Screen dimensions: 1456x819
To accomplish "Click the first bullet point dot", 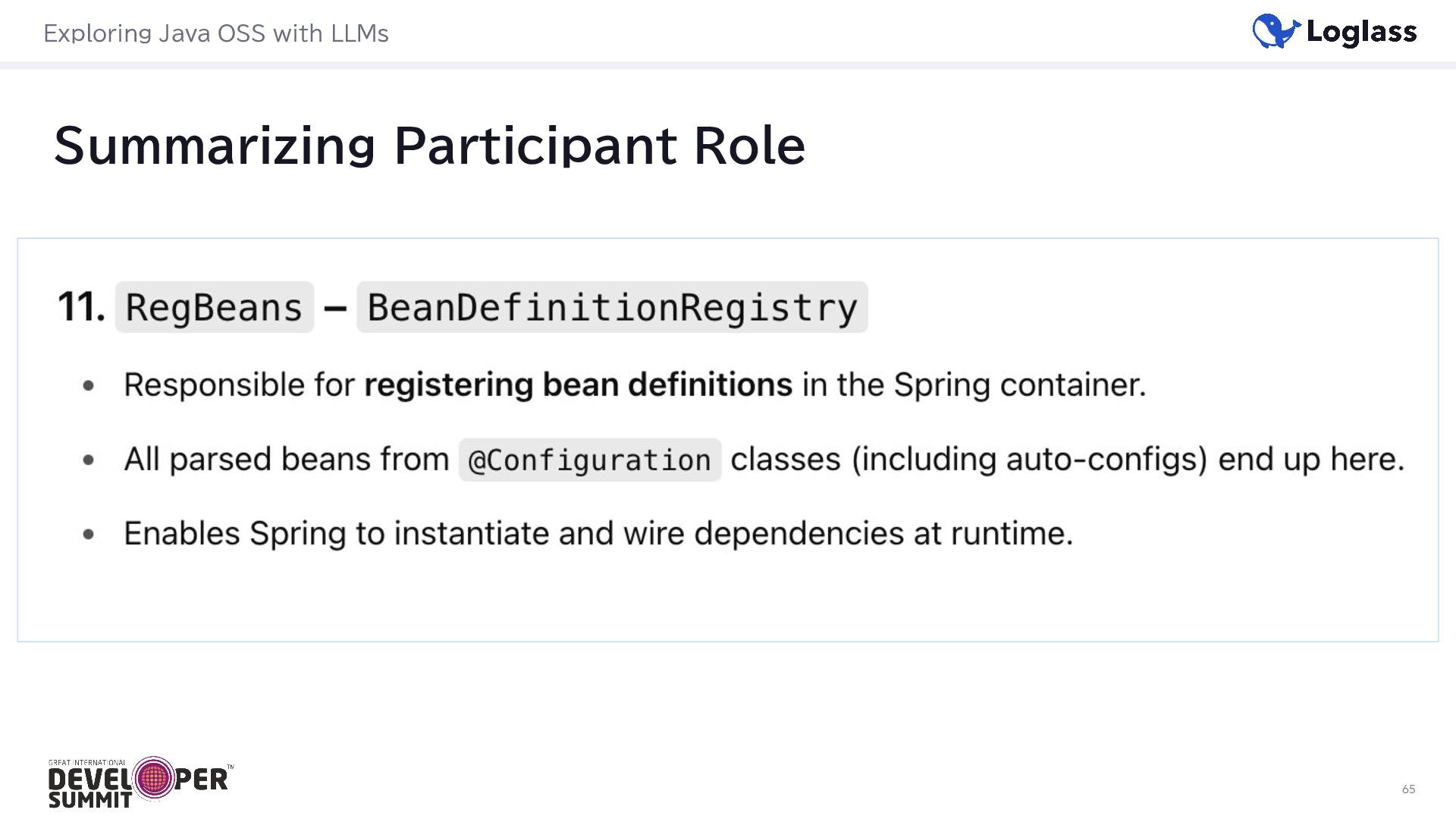I will pyautogui.click(x=89, y=386).
